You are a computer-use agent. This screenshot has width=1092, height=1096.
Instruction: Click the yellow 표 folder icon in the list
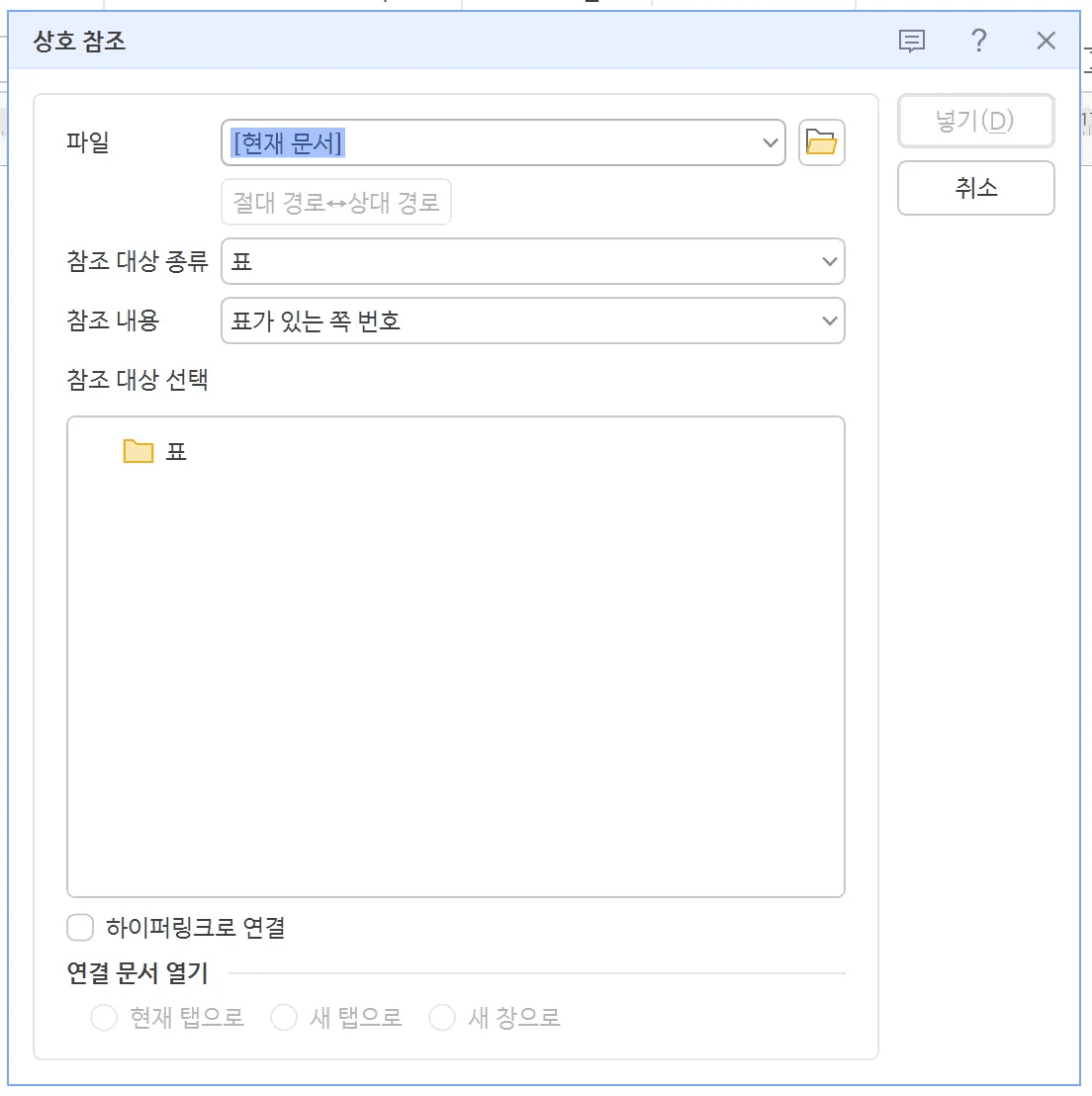coord(137,450)
